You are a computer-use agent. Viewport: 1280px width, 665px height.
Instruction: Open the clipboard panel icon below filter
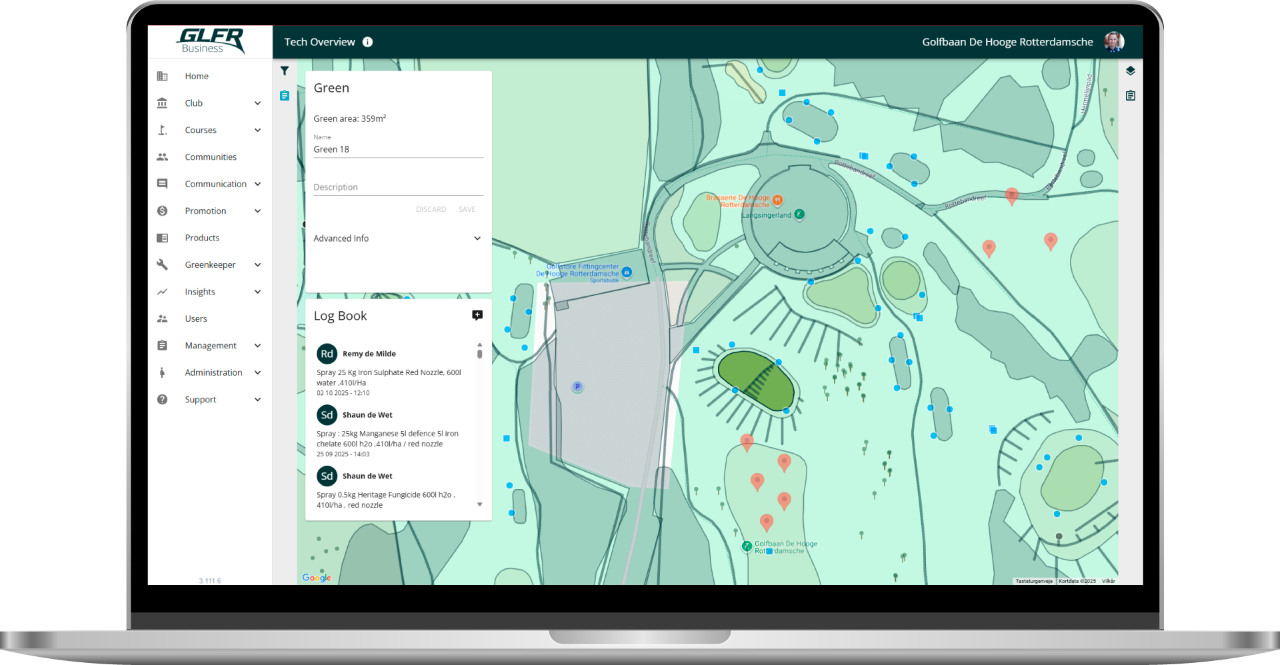point(285,96)
